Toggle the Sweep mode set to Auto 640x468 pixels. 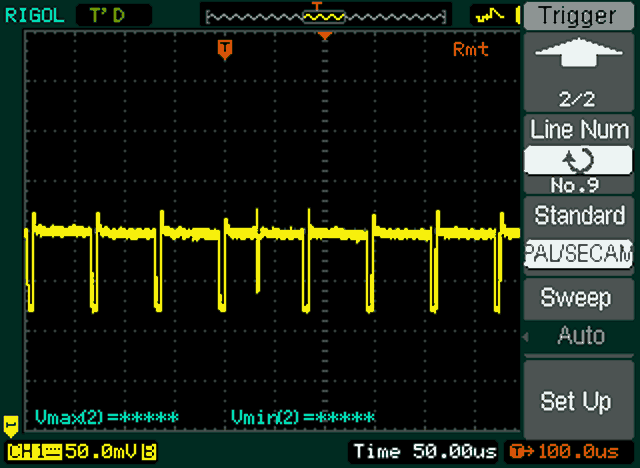pyautogui.click(x=580, y=336)
